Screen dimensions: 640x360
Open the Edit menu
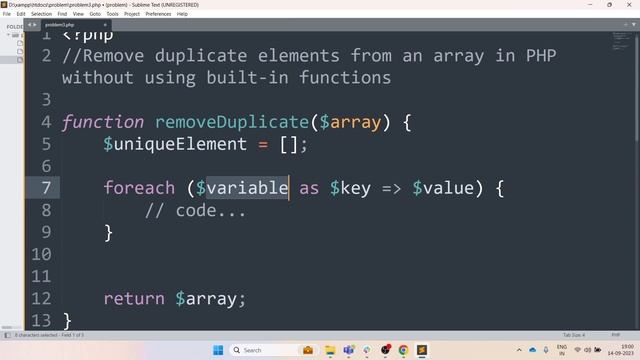(x=21, y=14)
